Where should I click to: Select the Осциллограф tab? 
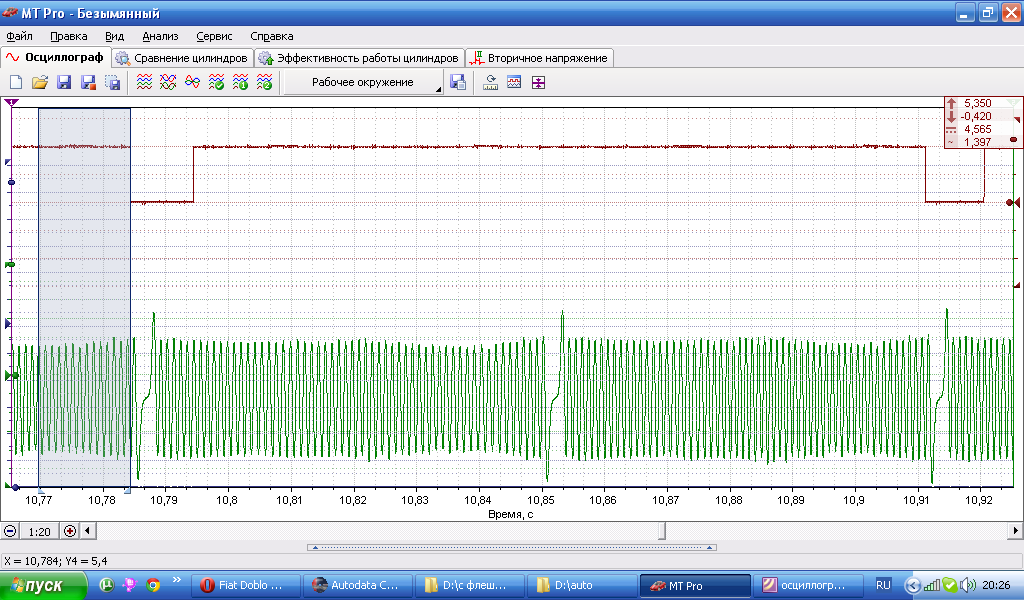pos(56,57)
